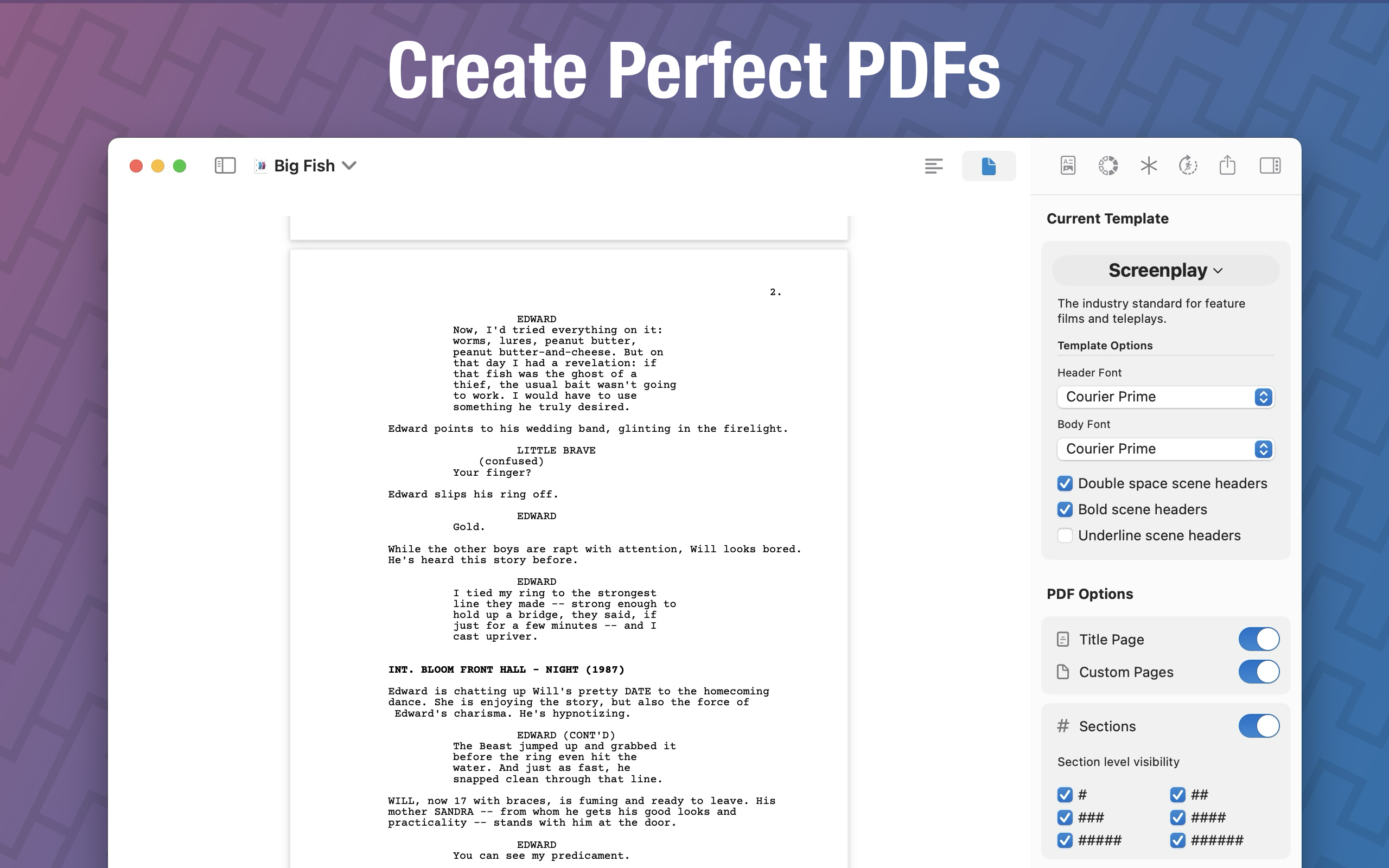Open the Screenplay template dropdown

coord(1165,270)
